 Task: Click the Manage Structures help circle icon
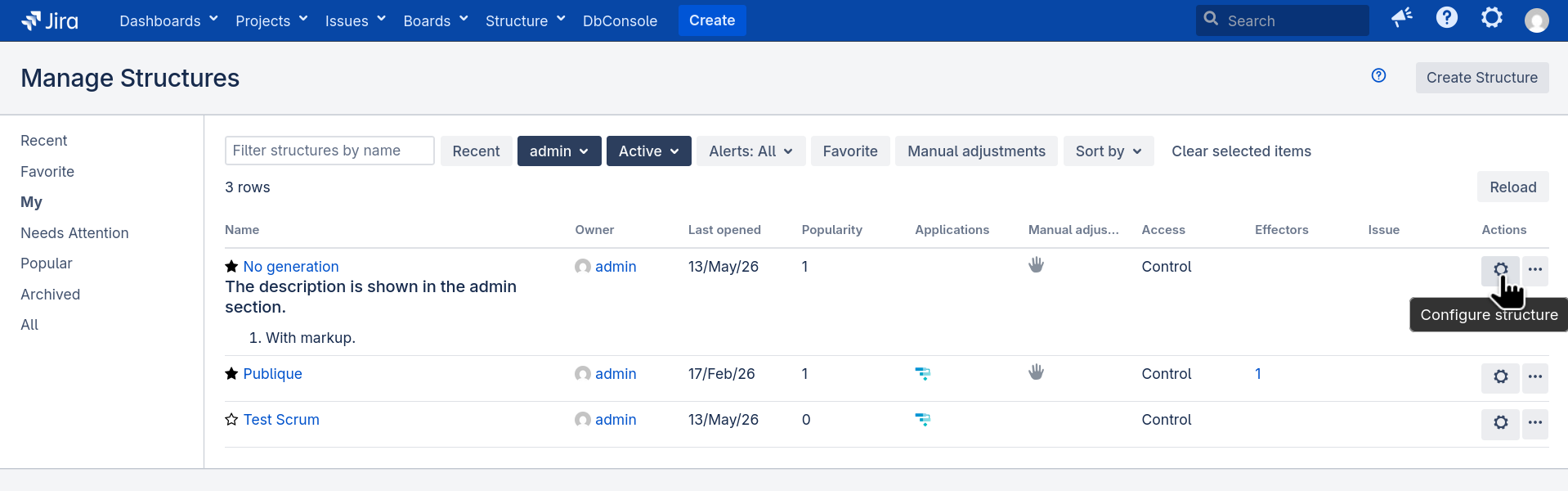tap(1378, 76)
